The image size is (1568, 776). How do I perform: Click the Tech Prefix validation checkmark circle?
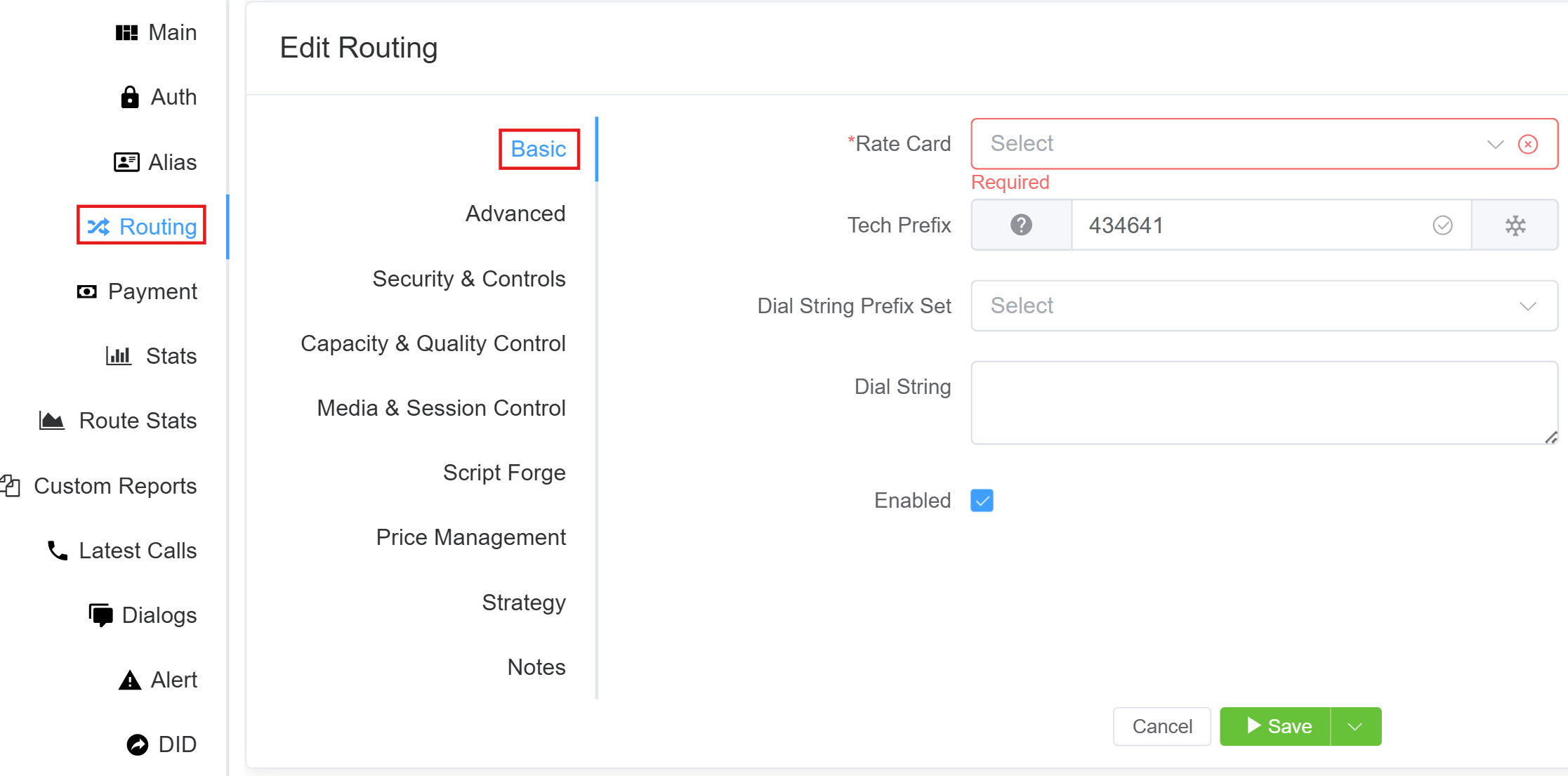[x=1442, y=225]
